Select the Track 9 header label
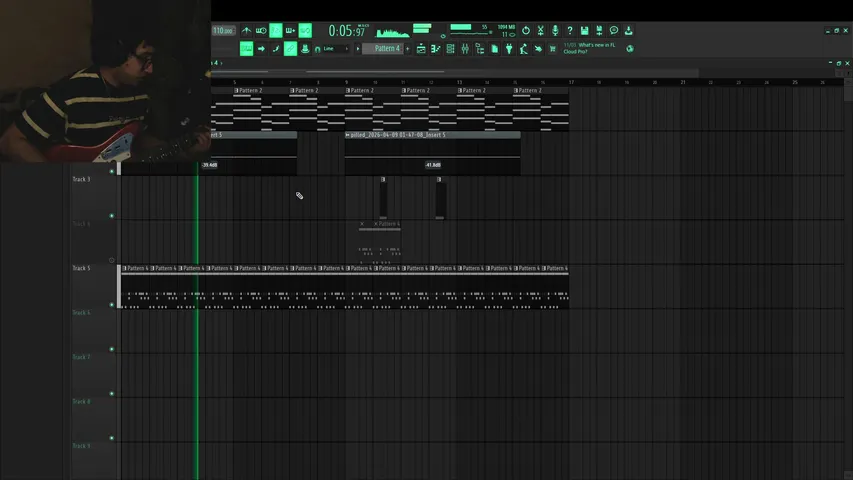This screenshot has height=480, width=853. coord(82,446)
